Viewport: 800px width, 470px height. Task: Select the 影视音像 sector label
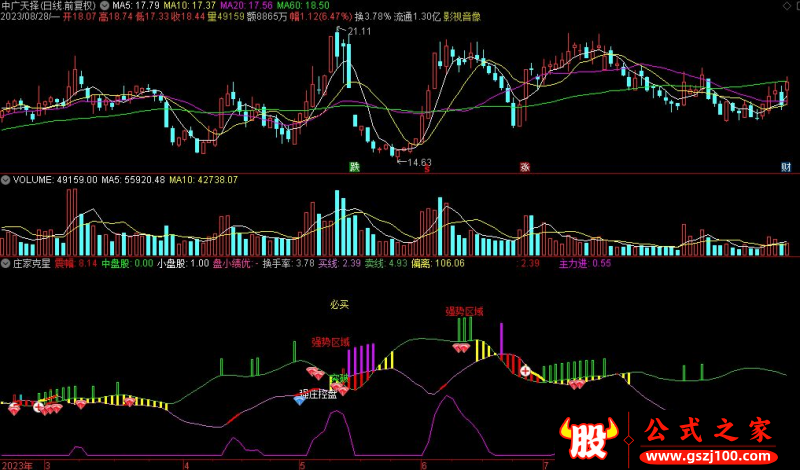[462, 16]
